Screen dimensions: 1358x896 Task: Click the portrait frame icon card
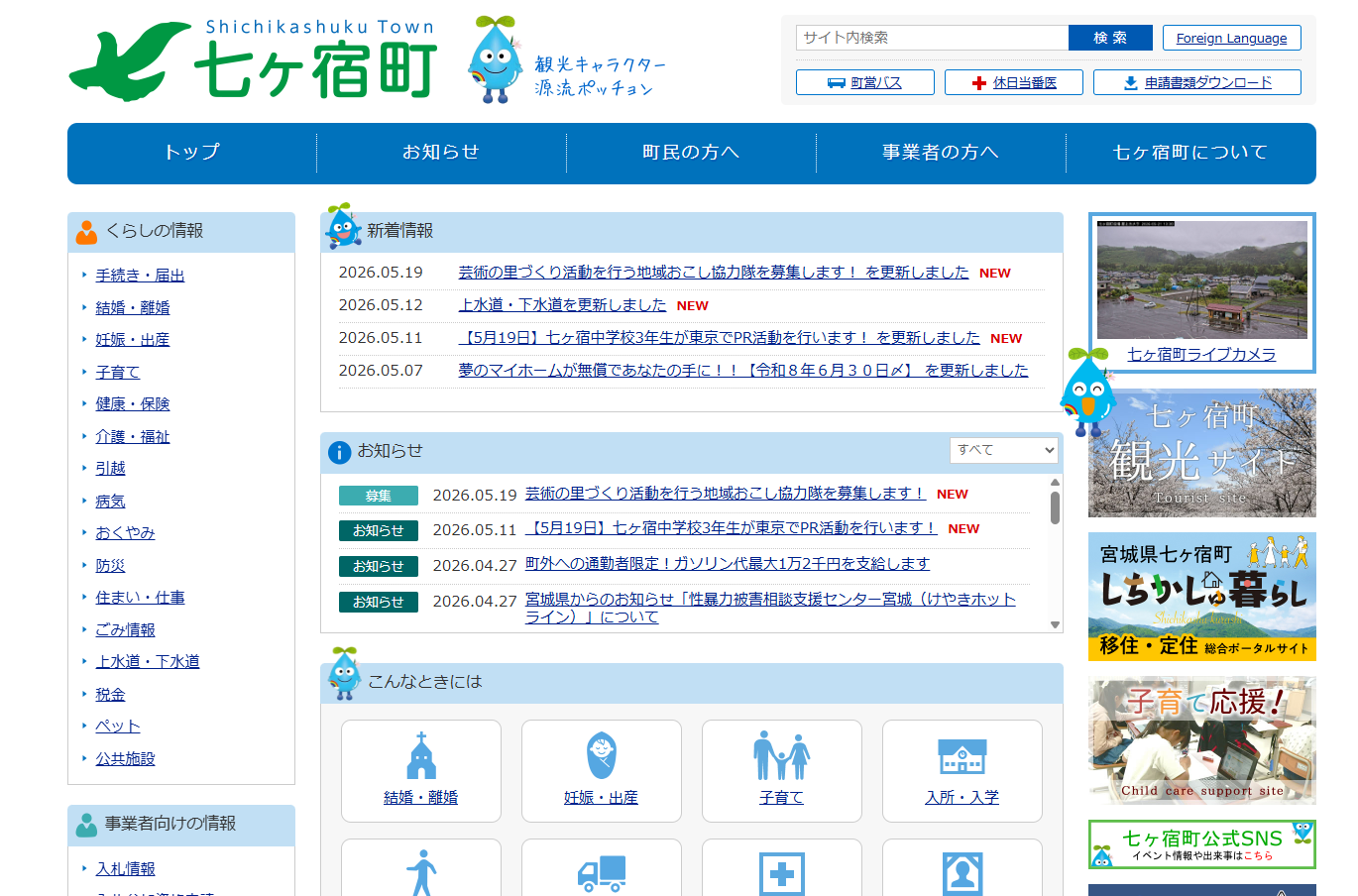(x=962, y=871)
